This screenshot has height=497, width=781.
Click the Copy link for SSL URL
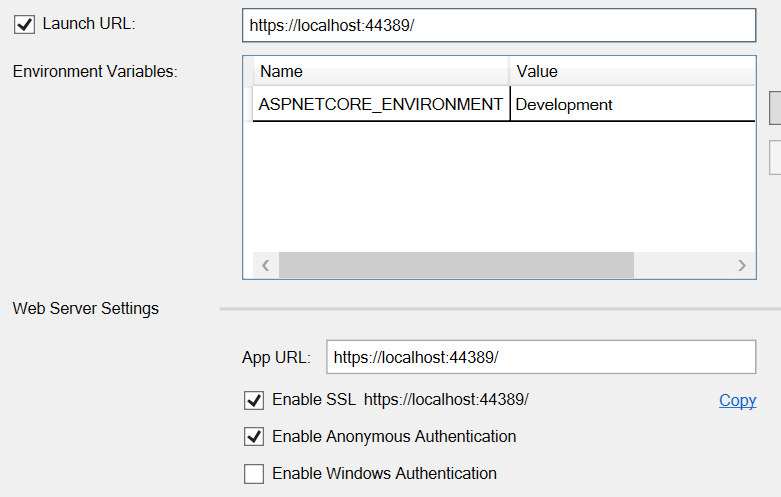(x=737, y=400)
